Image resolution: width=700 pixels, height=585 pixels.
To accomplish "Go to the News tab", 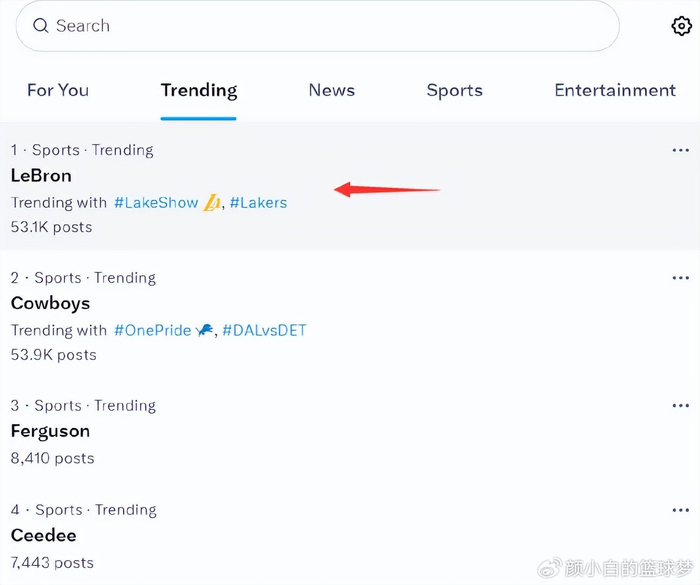I will pos(332,90).
